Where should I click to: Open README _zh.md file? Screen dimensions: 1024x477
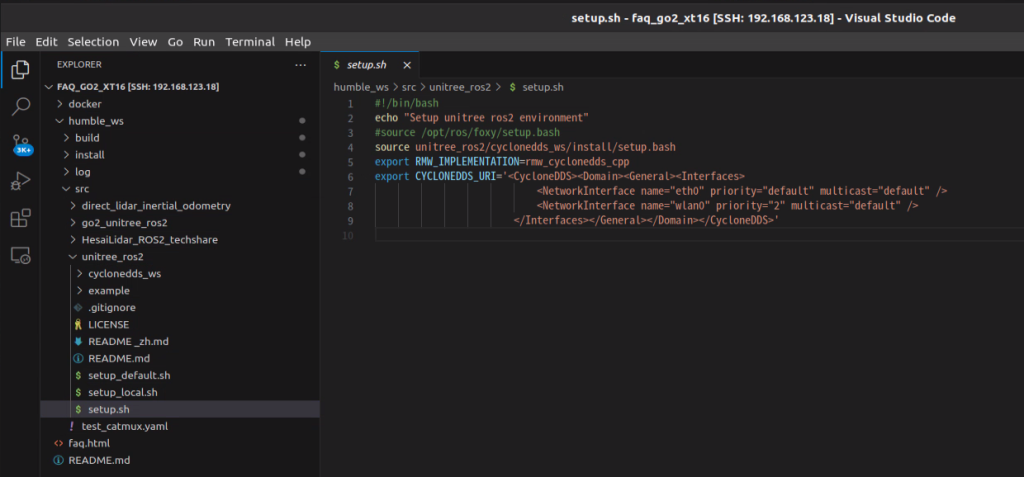[x=128, y=341]
